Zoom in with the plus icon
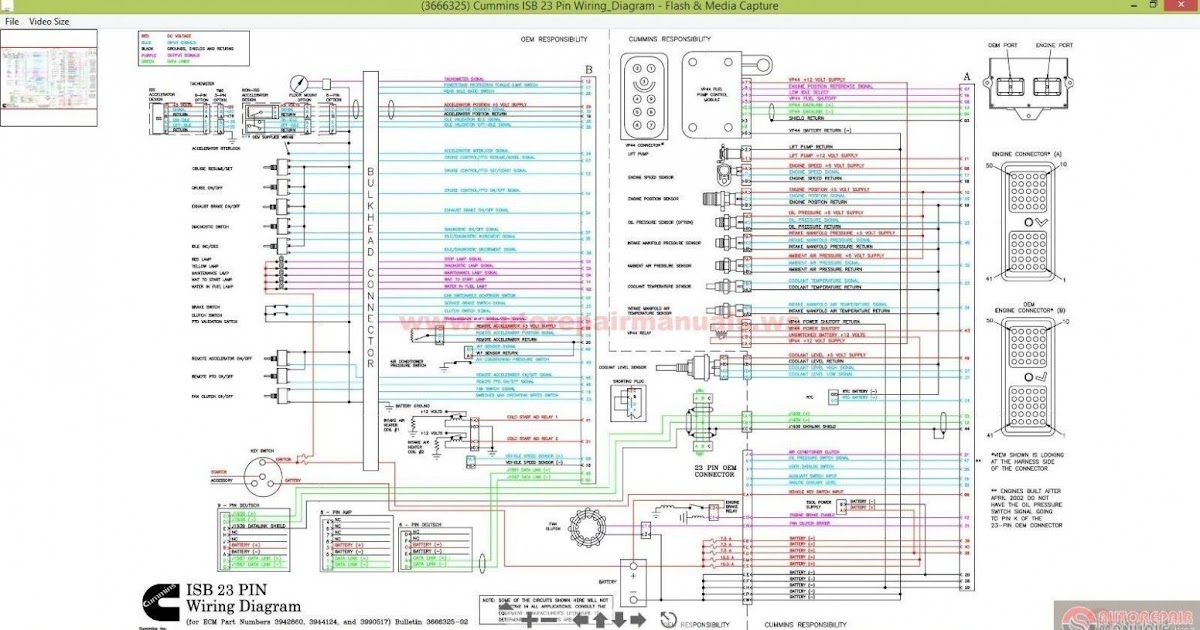 [530, 620]
